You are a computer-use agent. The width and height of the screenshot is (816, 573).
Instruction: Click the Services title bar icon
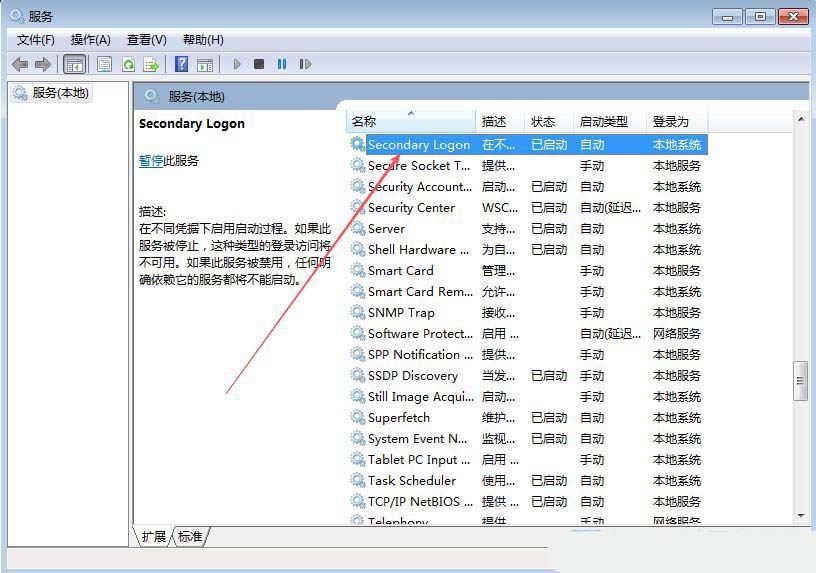[17, 16]
